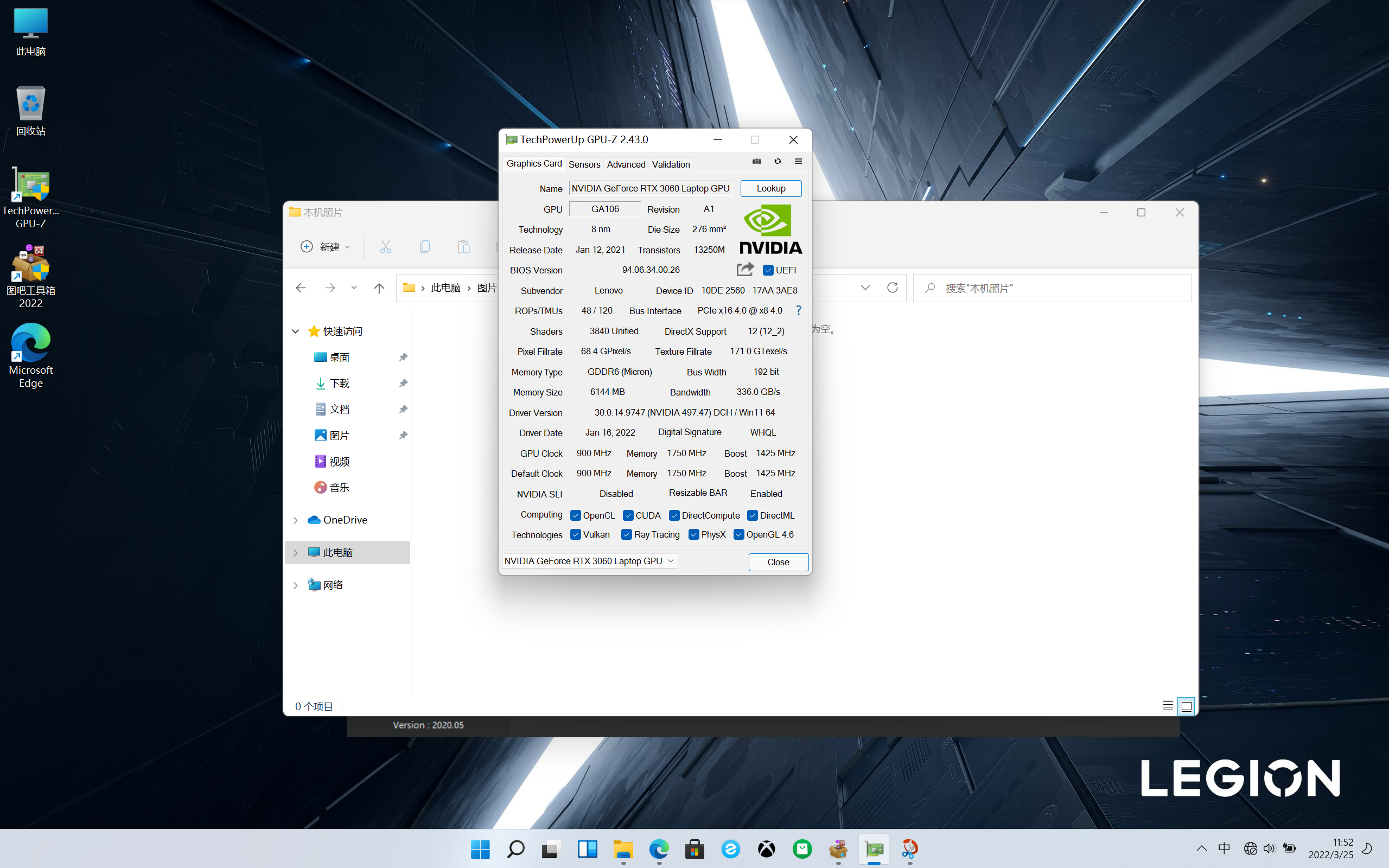Open the address bar history dropdown
Viewport: 1389px width, 868px height.
[x=865, y=288]
